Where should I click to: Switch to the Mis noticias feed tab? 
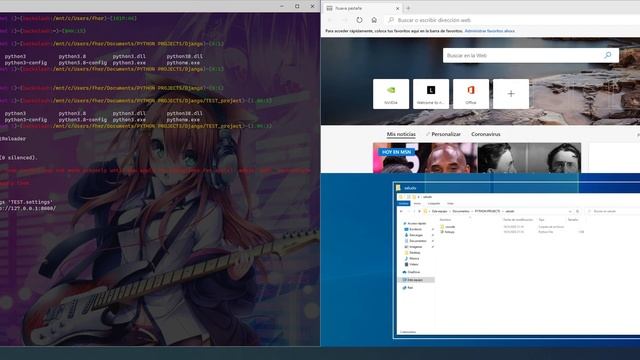tap(401, 134)
